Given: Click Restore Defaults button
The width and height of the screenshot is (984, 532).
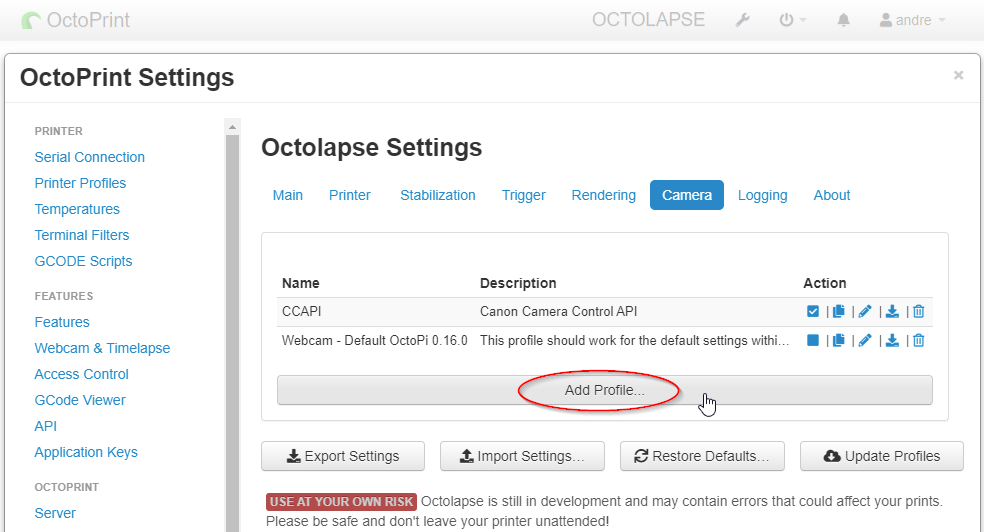Looking at the screenshot, I should tap(702, 456).
